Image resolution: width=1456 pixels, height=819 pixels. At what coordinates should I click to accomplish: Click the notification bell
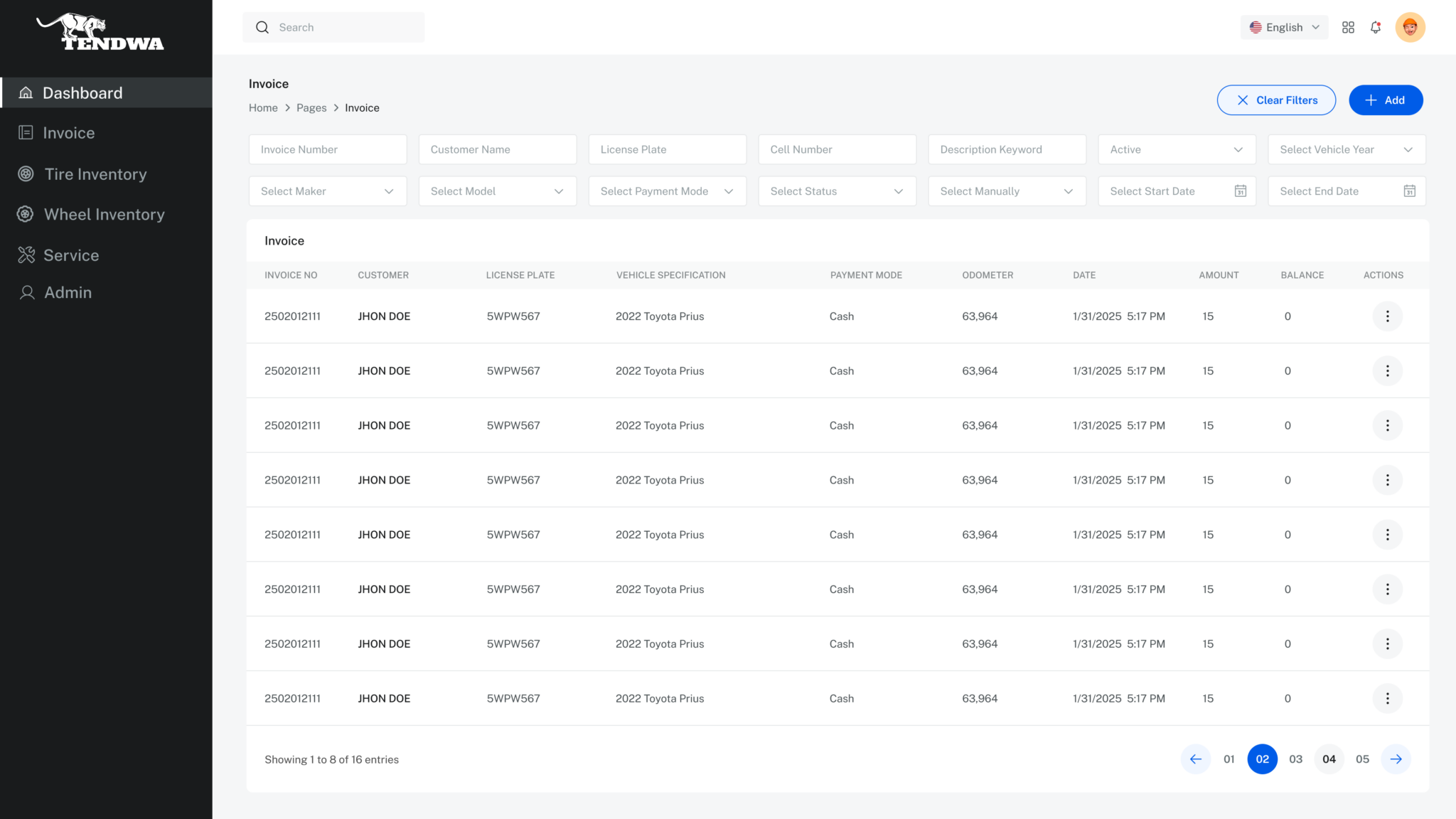point(1375,27)
